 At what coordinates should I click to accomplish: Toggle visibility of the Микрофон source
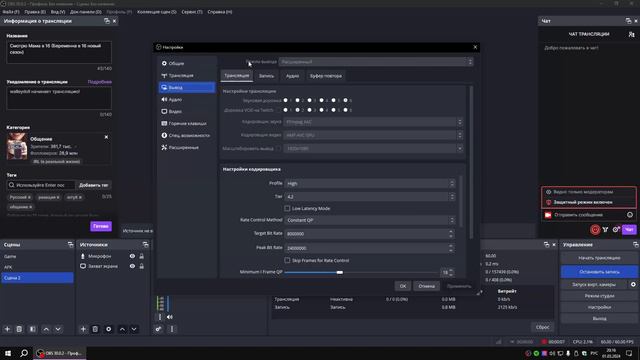coord(132,256)
